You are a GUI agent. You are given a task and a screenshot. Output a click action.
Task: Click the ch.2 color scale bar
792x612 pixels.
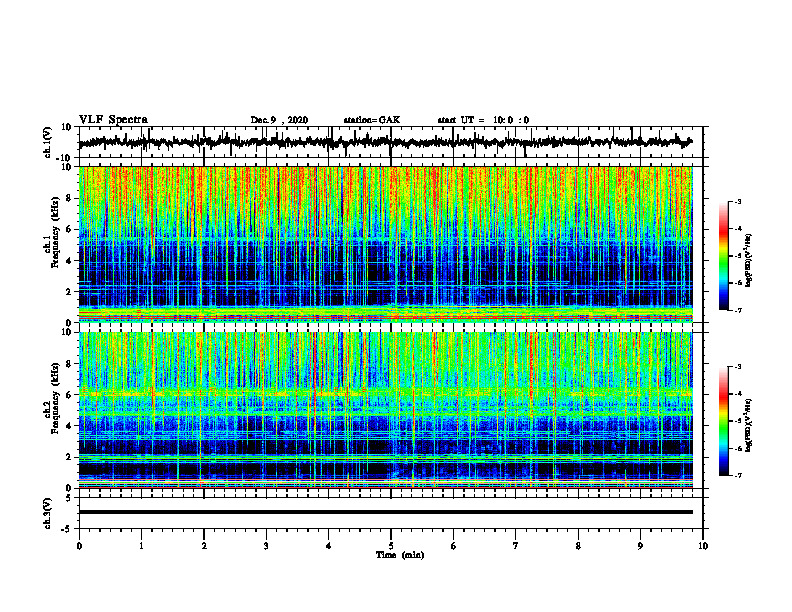pyautogui.click(x=724, y=421)
